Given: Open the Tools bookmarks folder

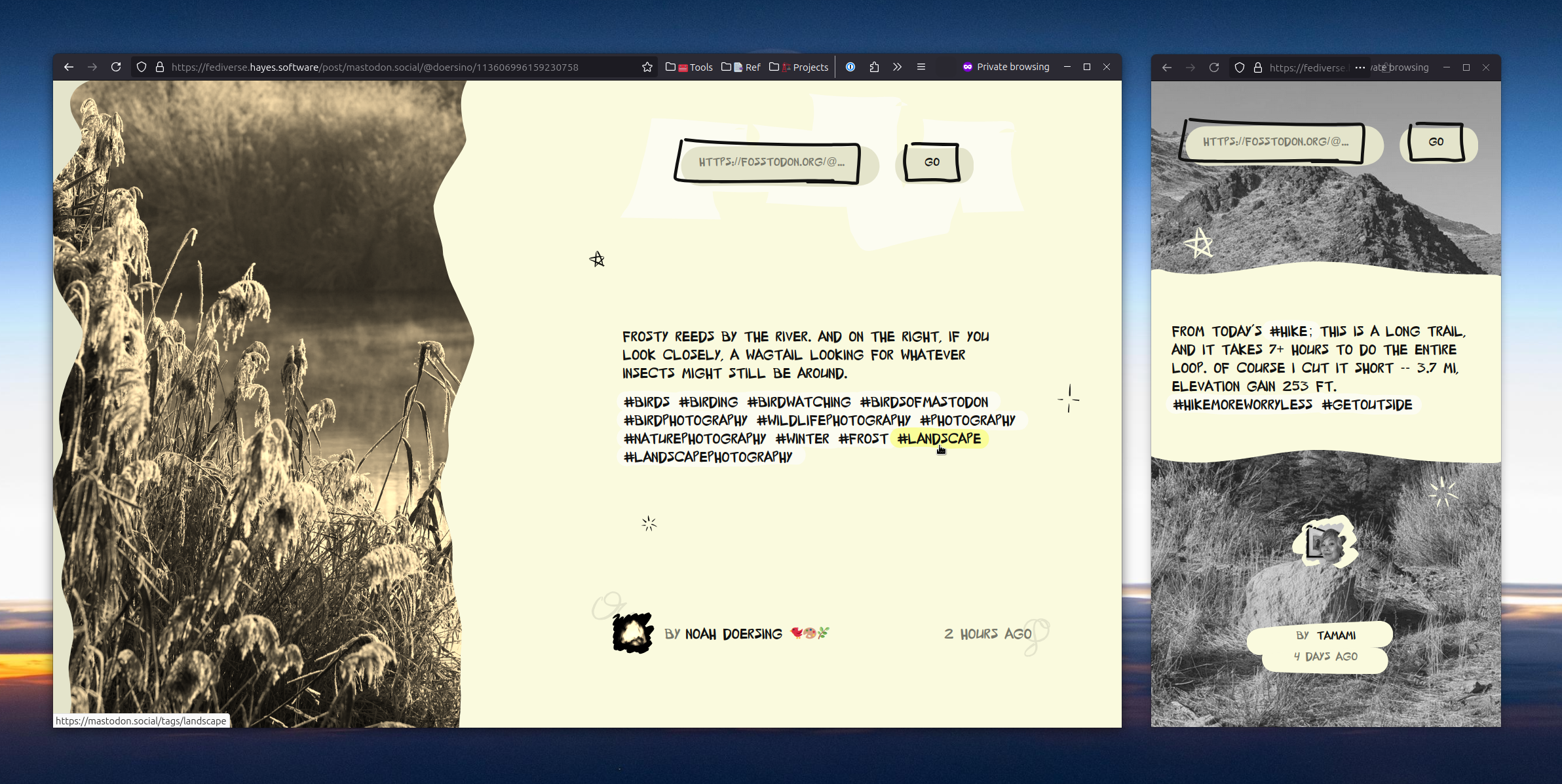Looking at the screenshot, I should point(689,67).
